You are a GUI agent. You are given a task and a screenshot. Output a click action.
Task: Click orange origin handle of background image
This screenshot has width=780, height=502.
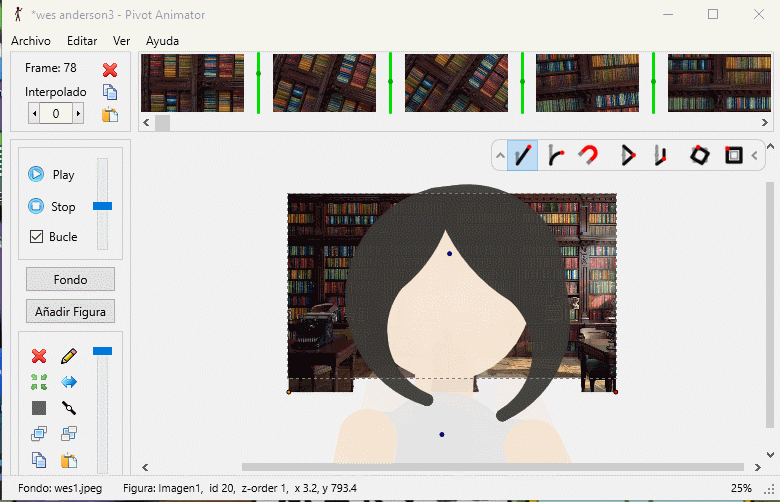pos(289,393)
